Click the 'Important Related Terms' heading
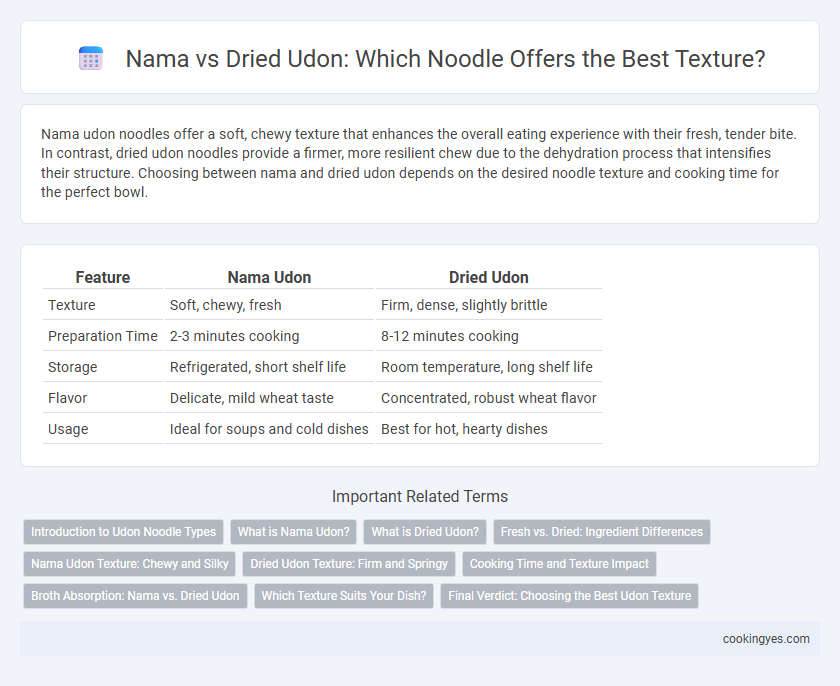The height and width of the screenshot is (686, 840). 420,496
